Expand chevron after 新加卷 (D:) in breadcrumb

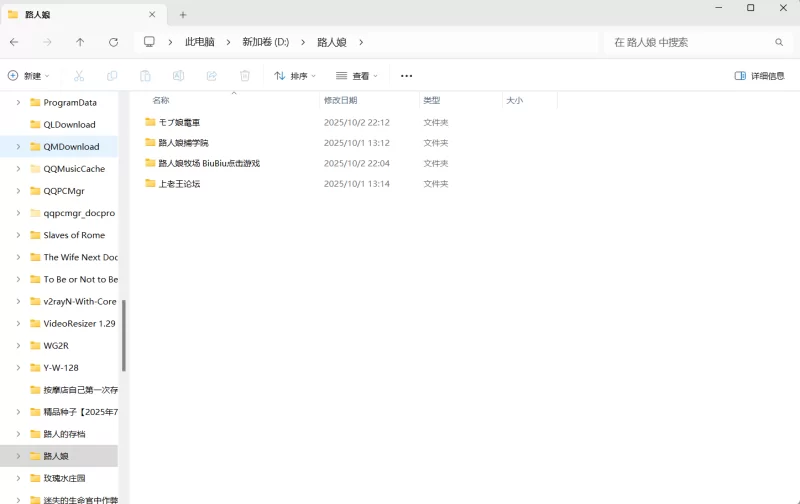(x=303, y=42)
